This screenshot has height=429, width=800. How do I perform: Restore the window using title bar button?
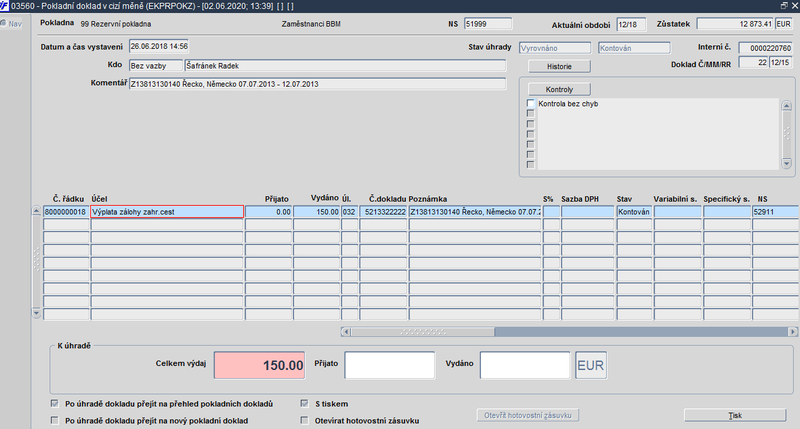784,6
